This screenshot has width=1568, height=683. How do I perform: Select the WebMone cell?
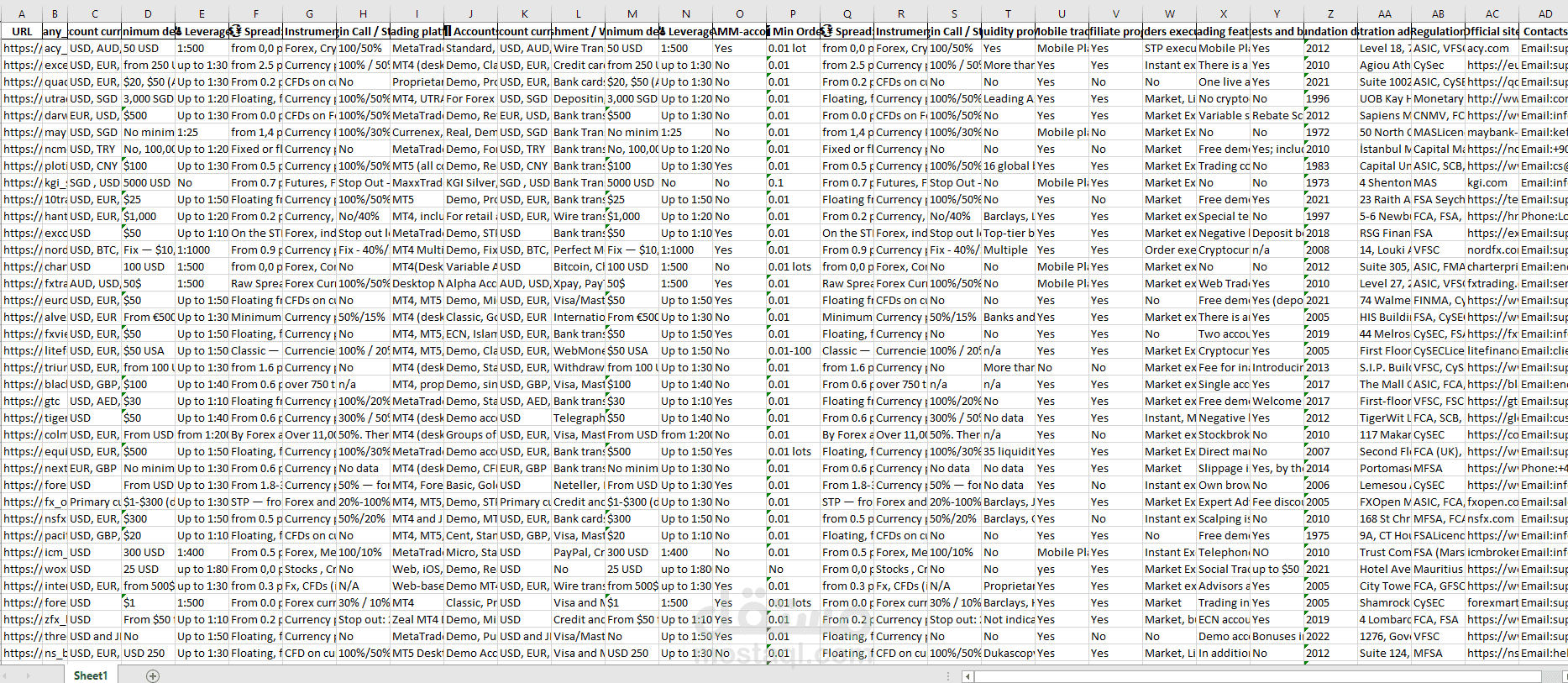(578, 350)
